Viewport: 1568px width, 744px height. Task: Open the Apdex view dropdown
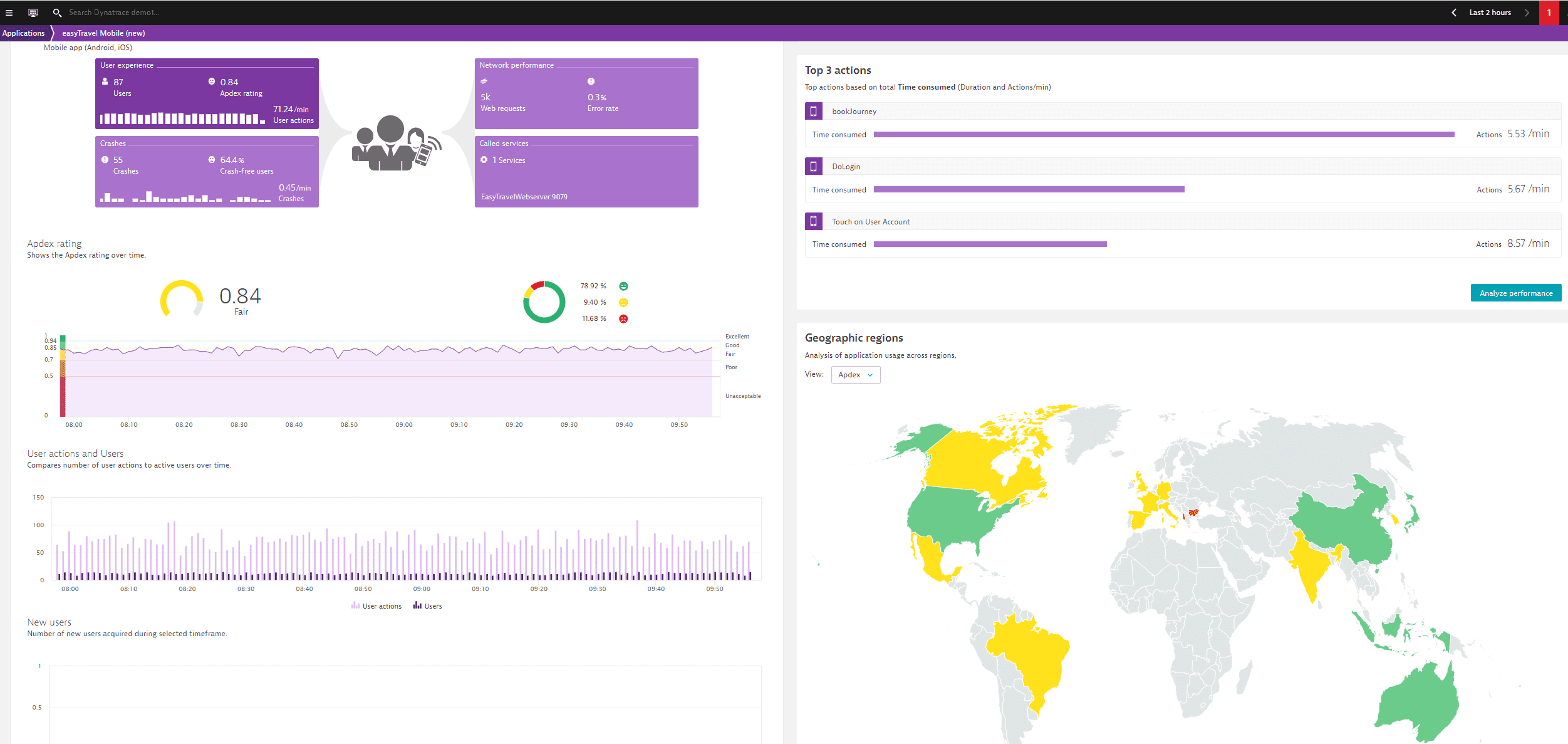coord(855,374)
